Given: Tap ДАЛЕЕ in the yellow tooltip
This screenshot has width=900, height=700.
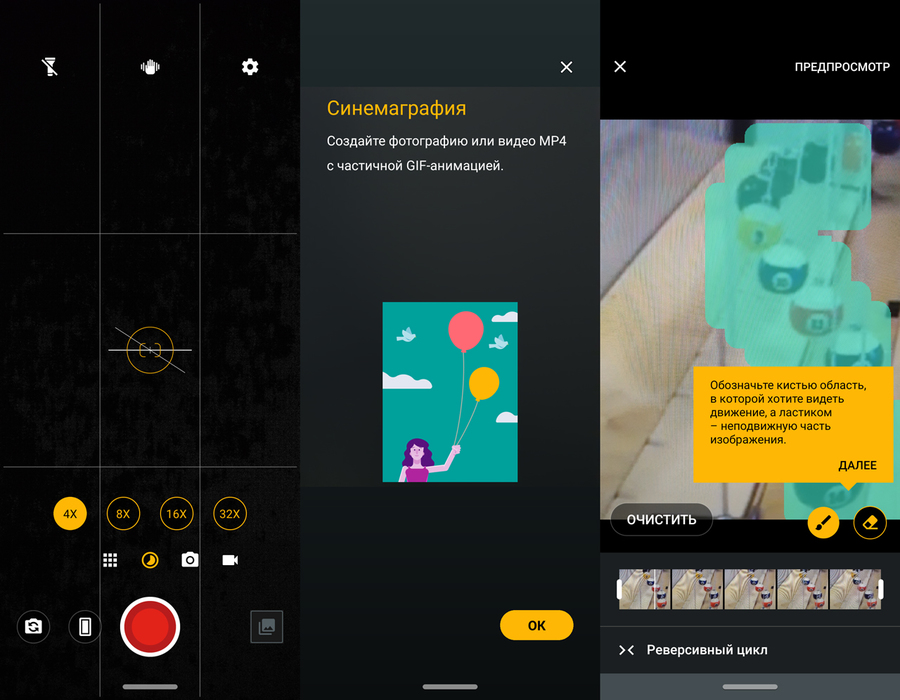Looking at the screenshot, I should (x=858, y=465).
